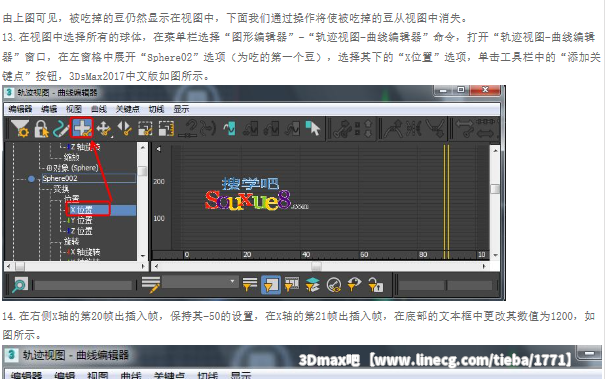Viewport: 611px width, 379px height.
Task: Toggle highlighted Filter Selected Objects icon
Action: [271, 285]
